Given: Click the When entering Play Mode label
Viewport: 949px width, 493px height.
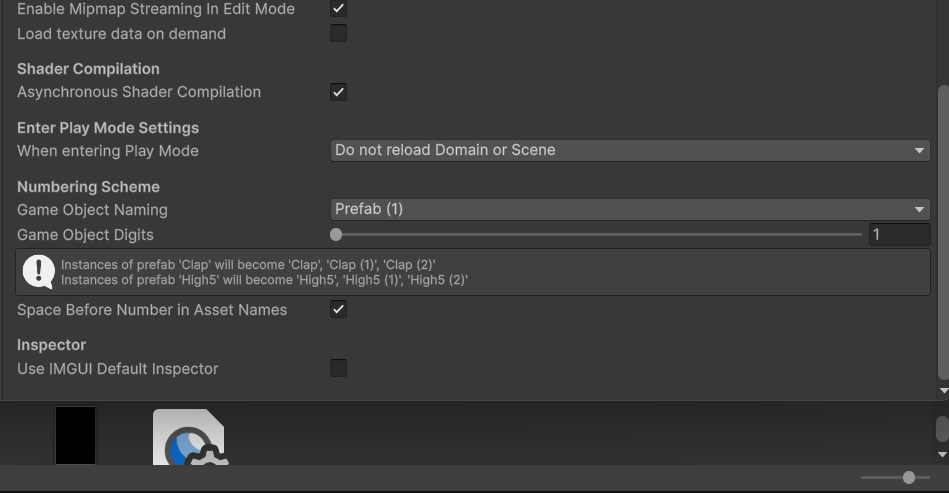Looking at the screenshot, I should tap(108, 151).
